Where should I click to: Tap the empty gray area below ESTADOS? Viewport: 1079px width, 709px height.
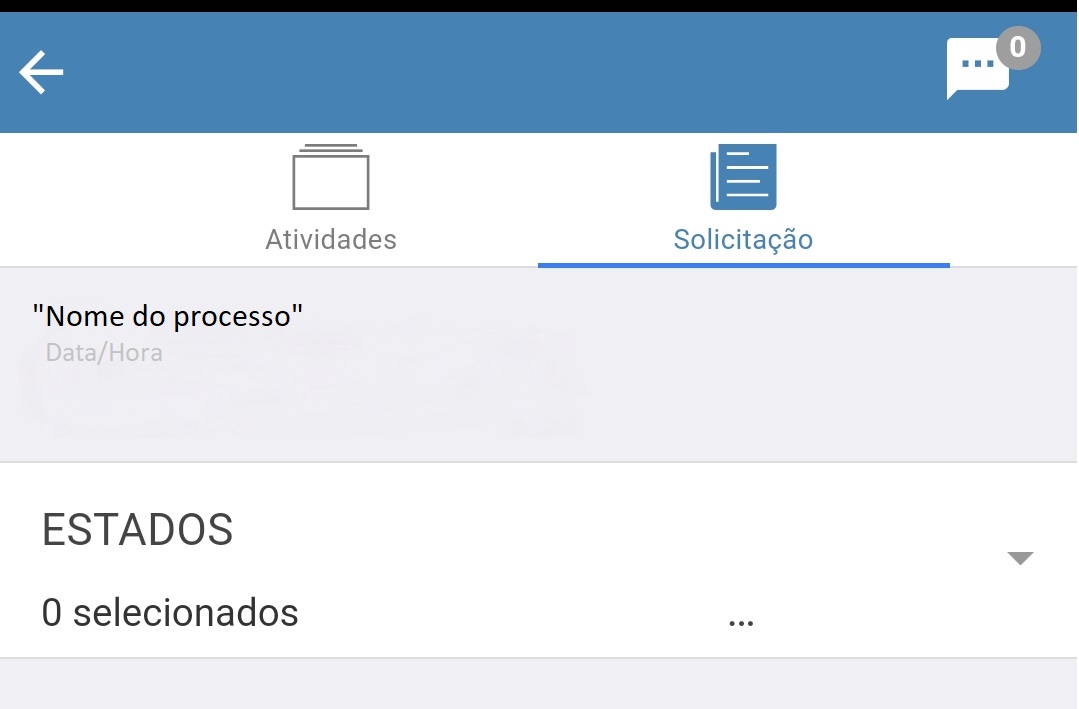[538, 684]
